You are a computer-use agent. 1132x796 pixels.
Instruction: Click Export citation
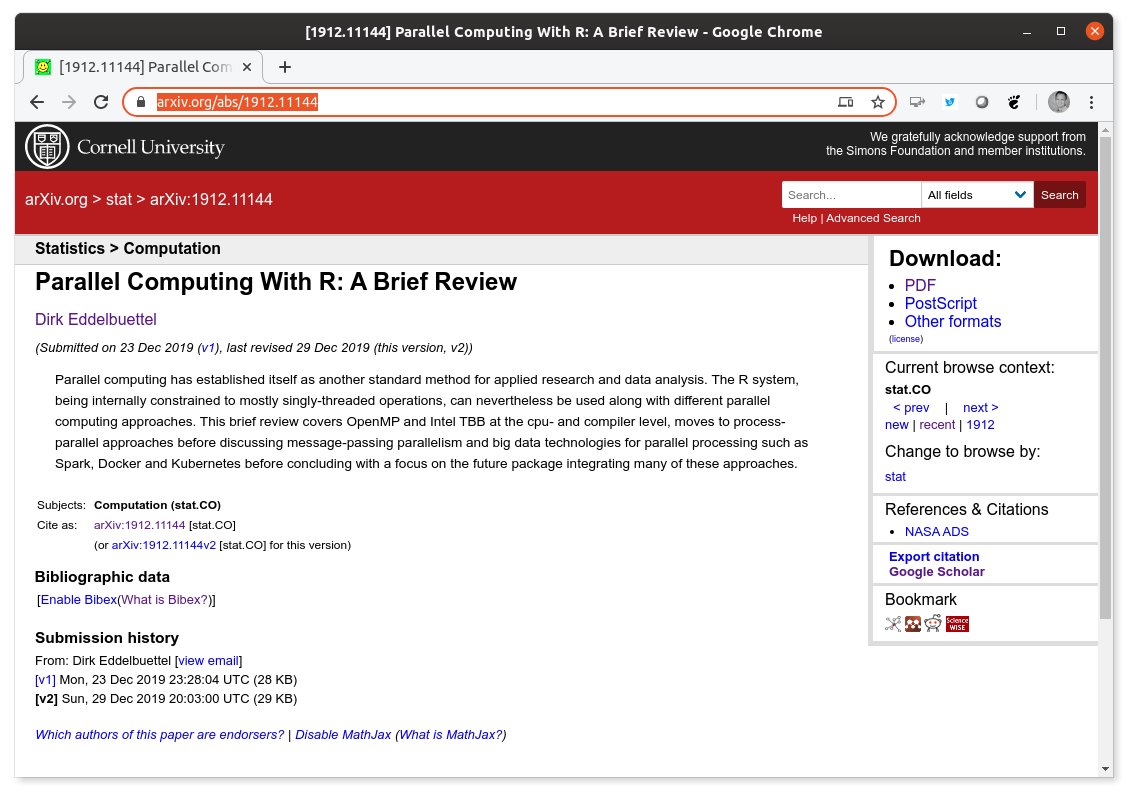pos(934,556)
